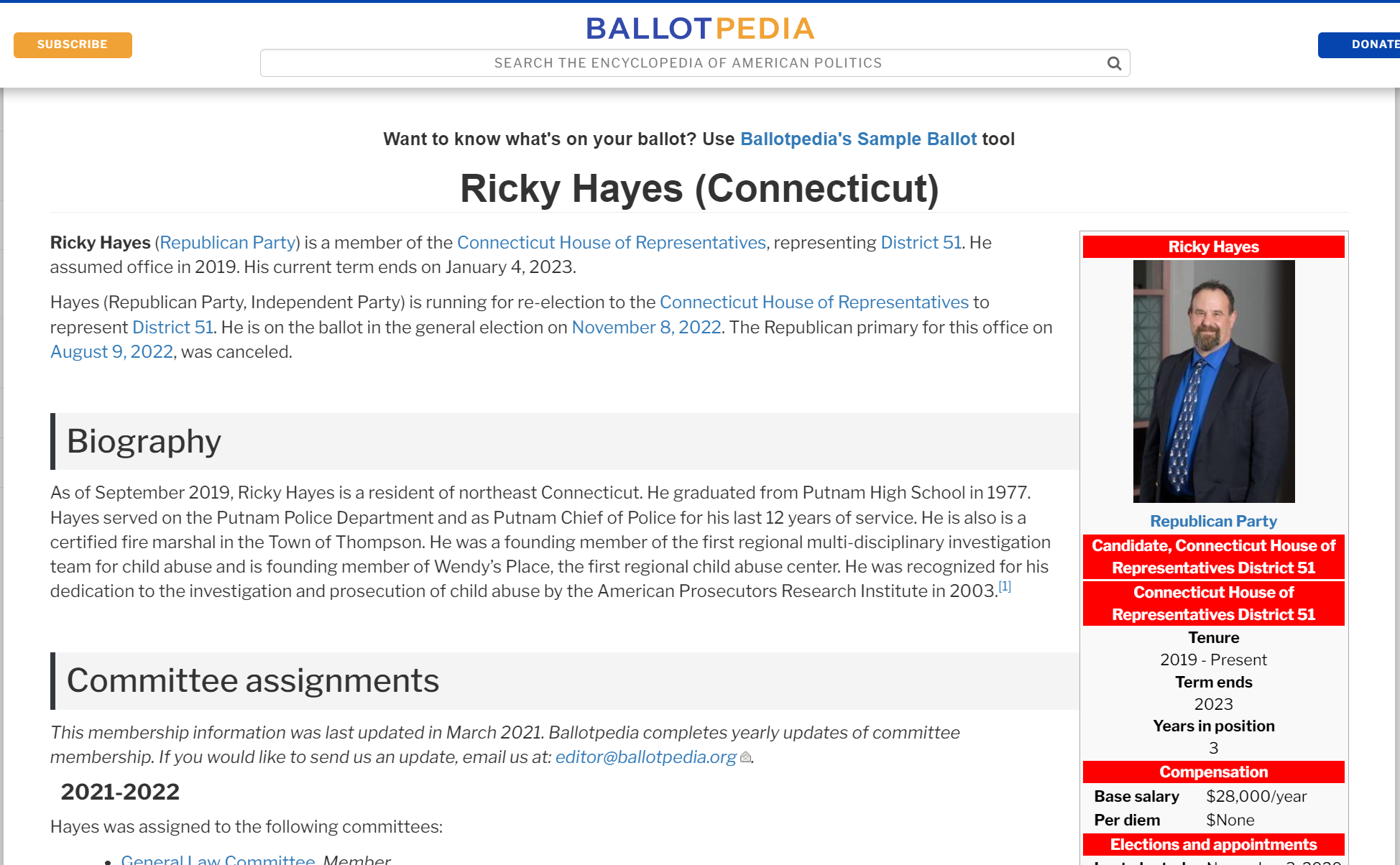This screenshot has width=1400, height=865.
Task: Click the Term ends label in infobox
Action: [x=1213, y=683]
